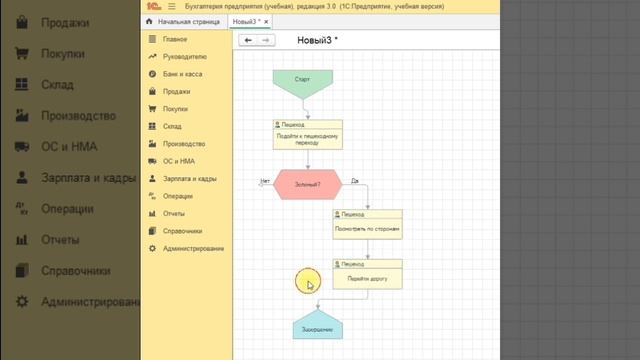This screenshot has height=360, width=640.
Task: Click large Справочники icon in background window
Action: pos(22,271)
